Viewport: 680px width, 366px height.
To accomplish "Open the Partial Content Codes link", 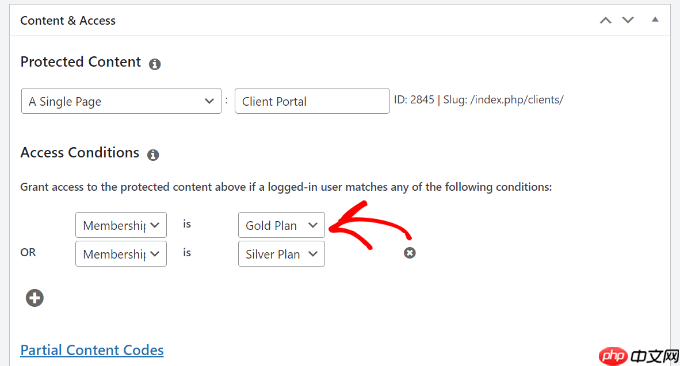I will pos(92,350).
